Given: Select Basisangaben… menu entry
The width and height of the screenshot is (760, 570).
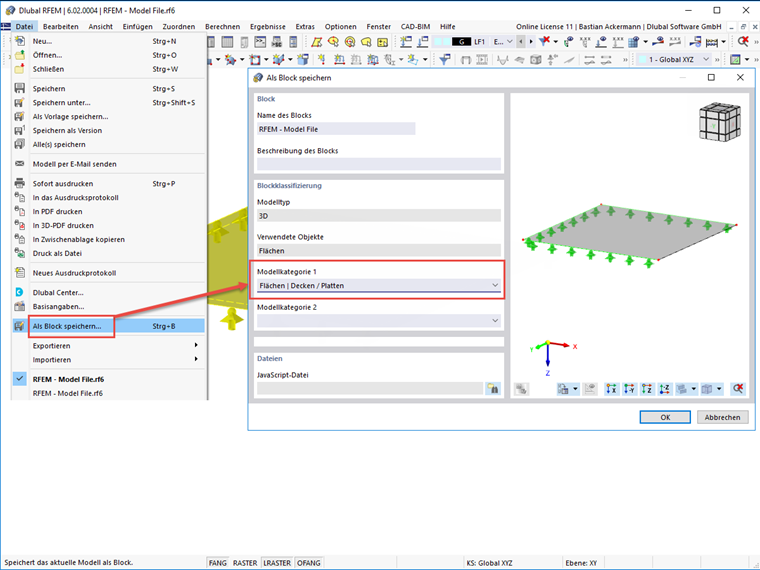Looking at the screenshot, I should coord(109,306).
